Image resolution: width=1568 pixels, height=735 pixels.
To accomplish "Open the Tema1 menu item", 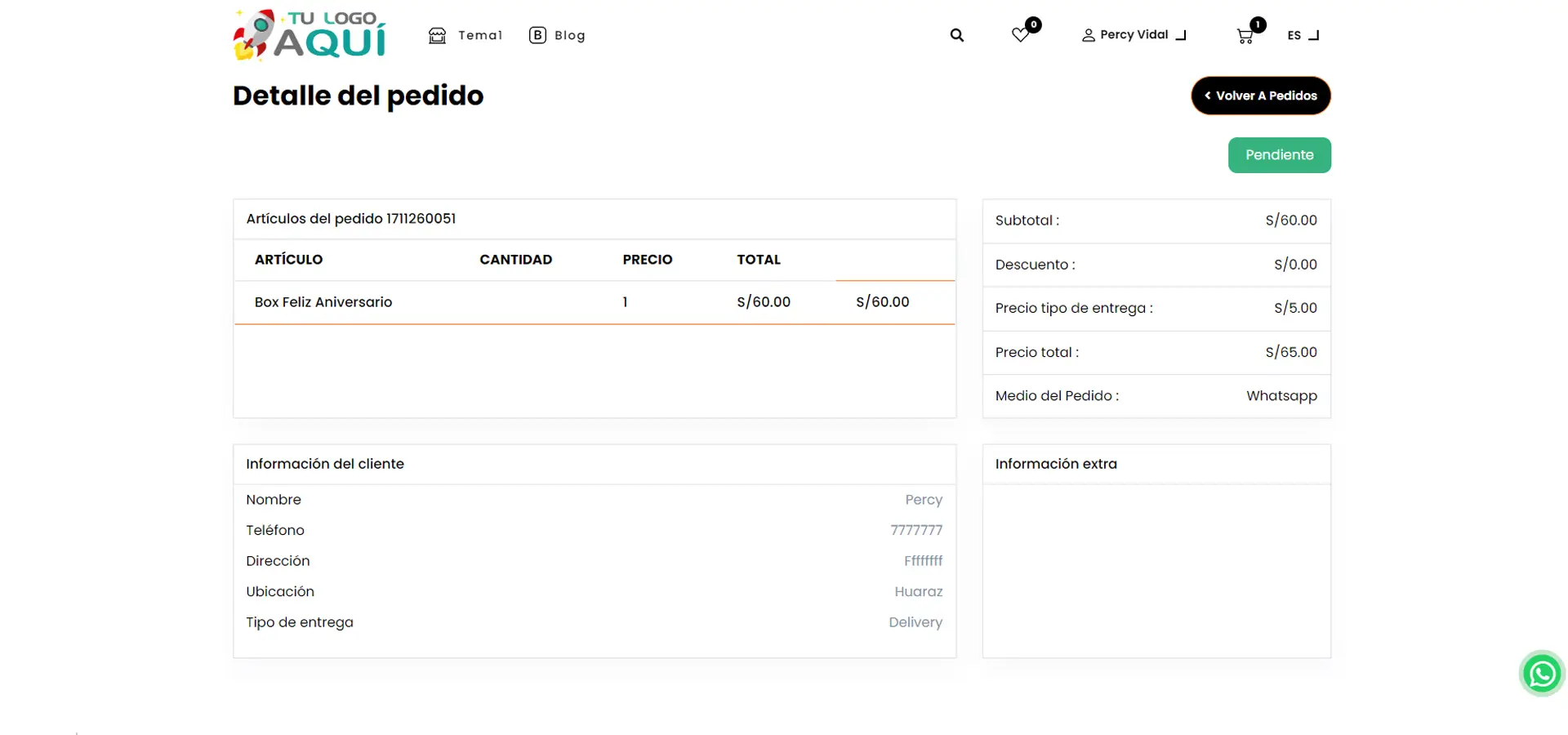I will (x=480, y=35).
